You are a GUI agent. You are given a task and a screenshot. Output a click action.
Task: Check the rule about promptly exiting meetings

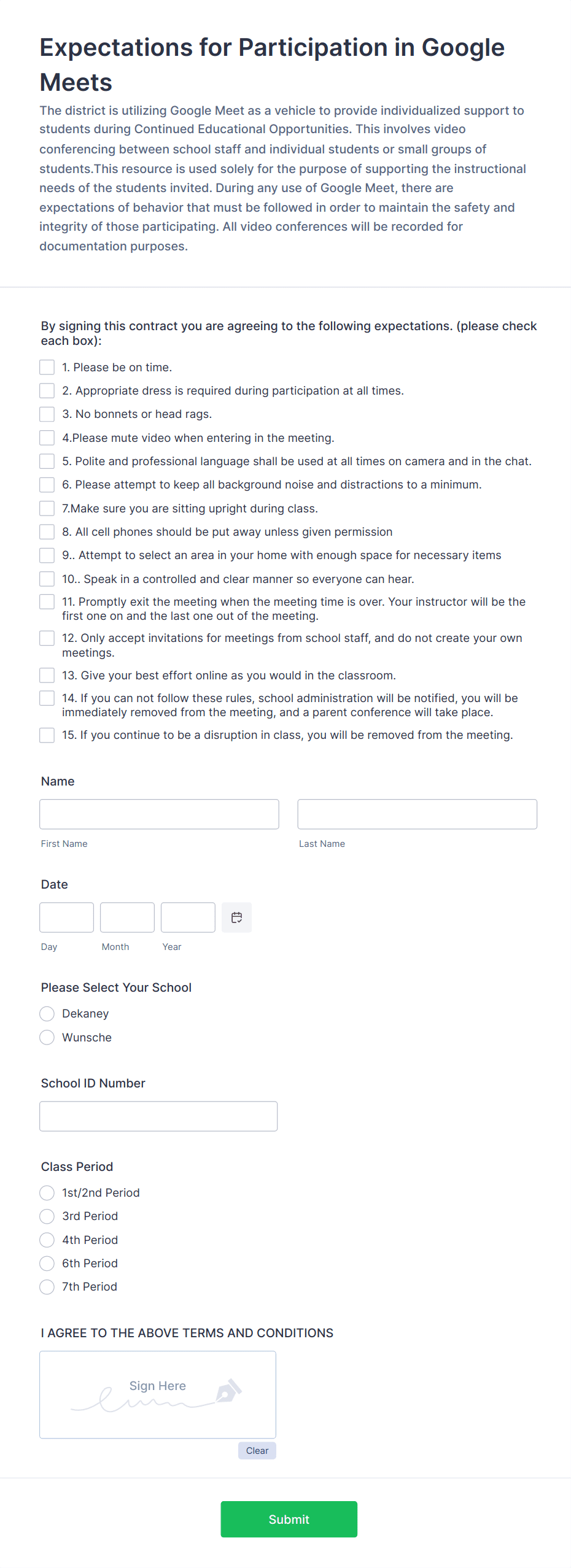coord(47,601)
